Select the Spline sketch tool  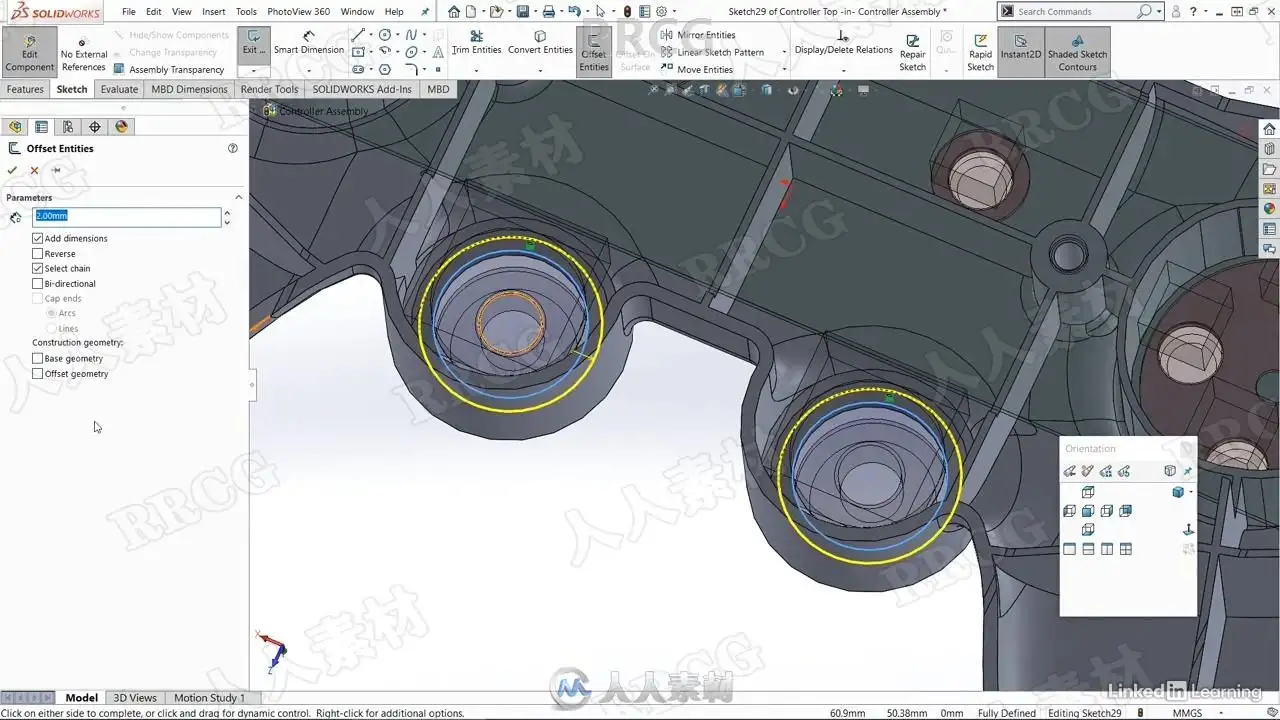411,35
